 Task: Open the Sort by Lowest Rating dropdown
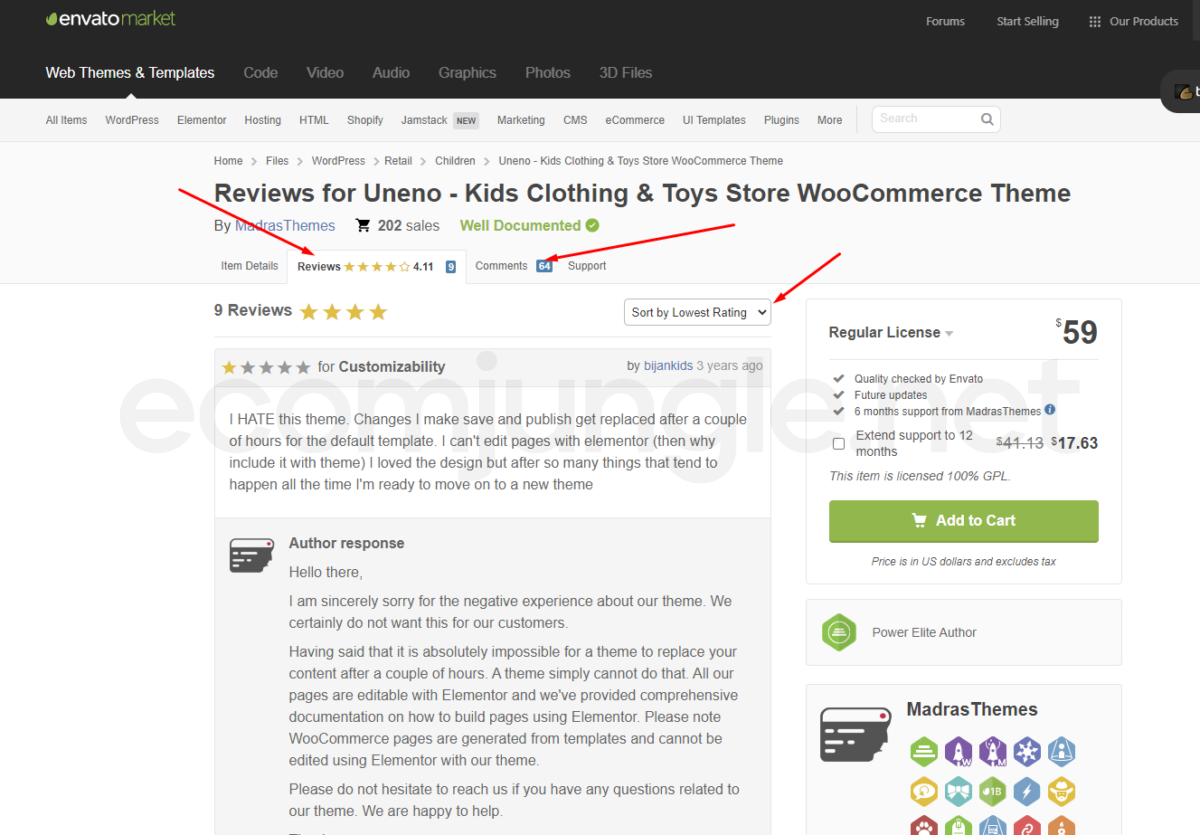tap(697, 312)
